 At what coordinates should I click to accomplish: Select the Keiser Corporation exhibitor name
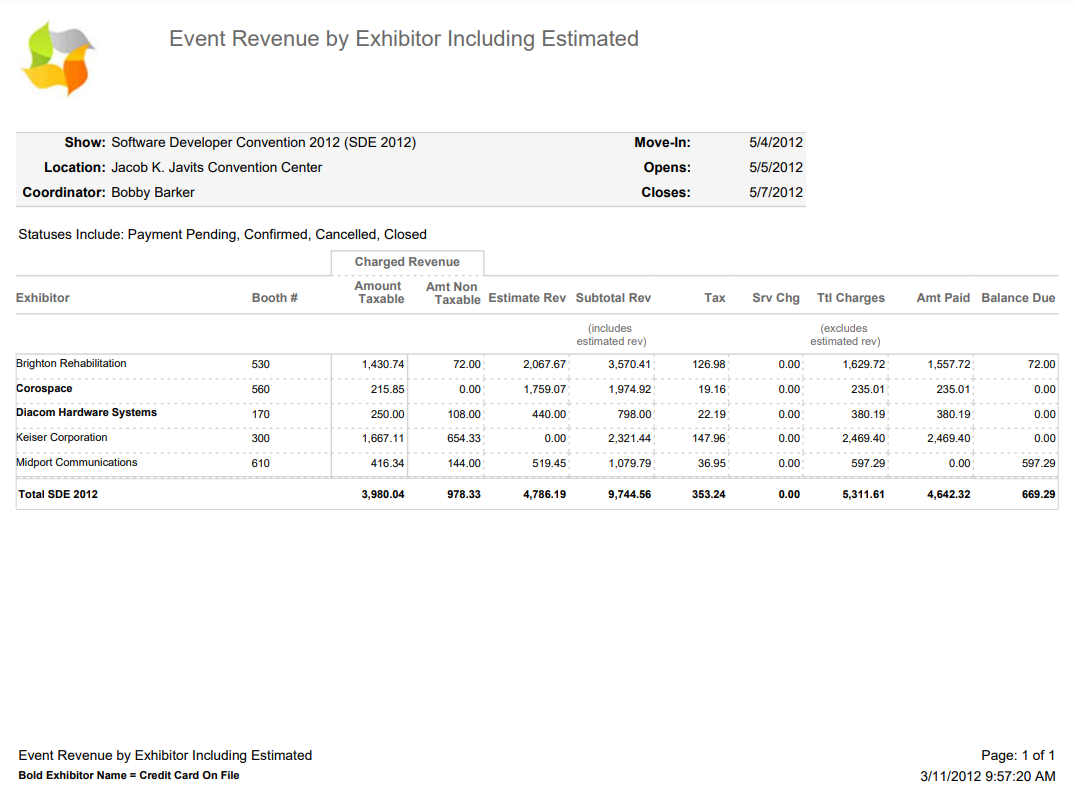(61, 438)
